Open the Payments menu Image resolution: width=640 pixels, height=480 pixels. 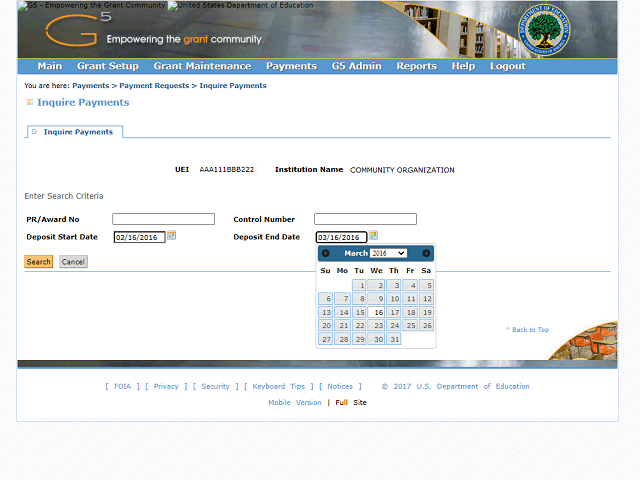tap(291, 66)
